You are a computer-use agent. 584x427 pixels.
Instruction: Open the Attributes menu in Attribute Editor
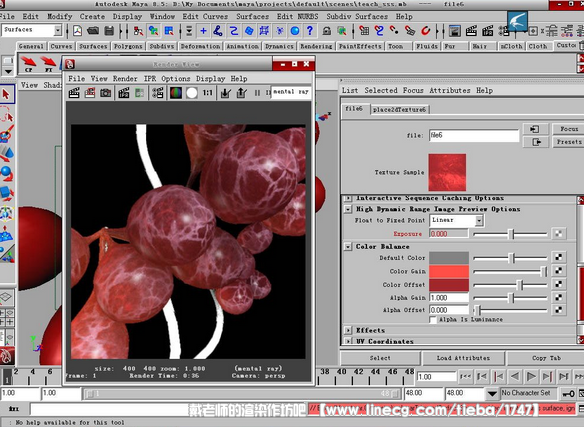point(450,90)
